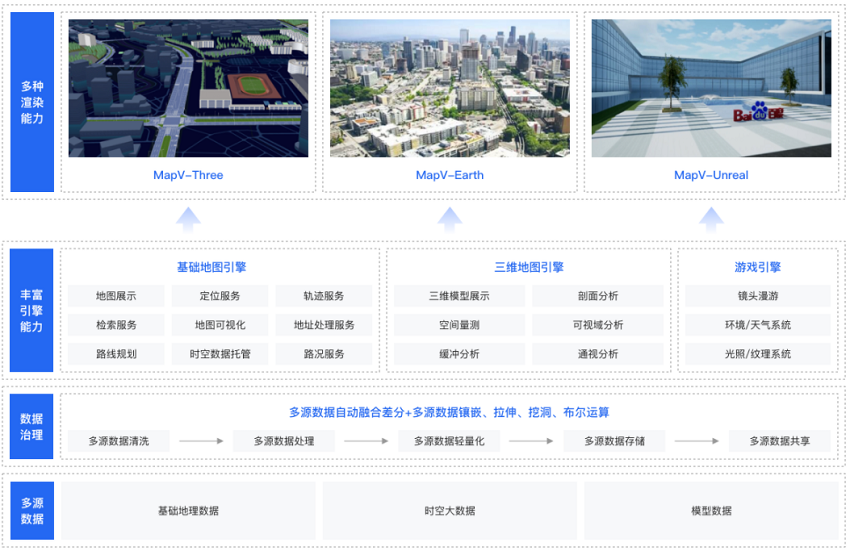This screenshot has width=850, height=551.
Task: Select the 定位服务 cell
Action: pyautogui.click(x=220, y=296)
